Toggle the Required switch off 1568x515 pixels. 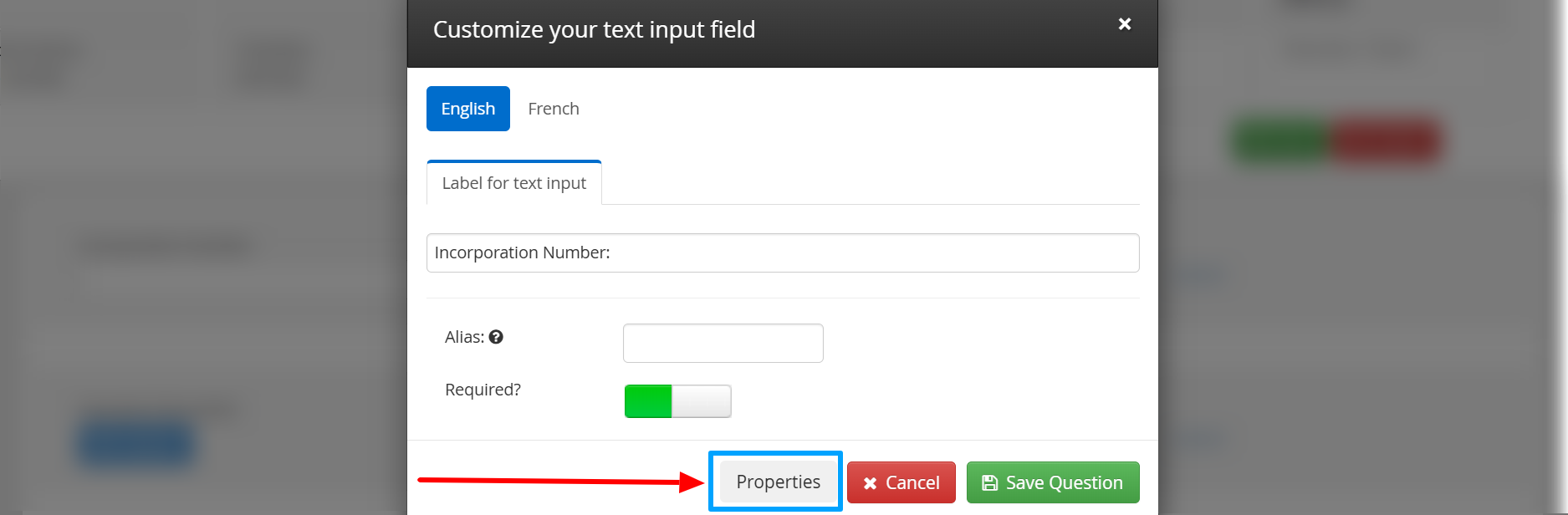[678, 401]
